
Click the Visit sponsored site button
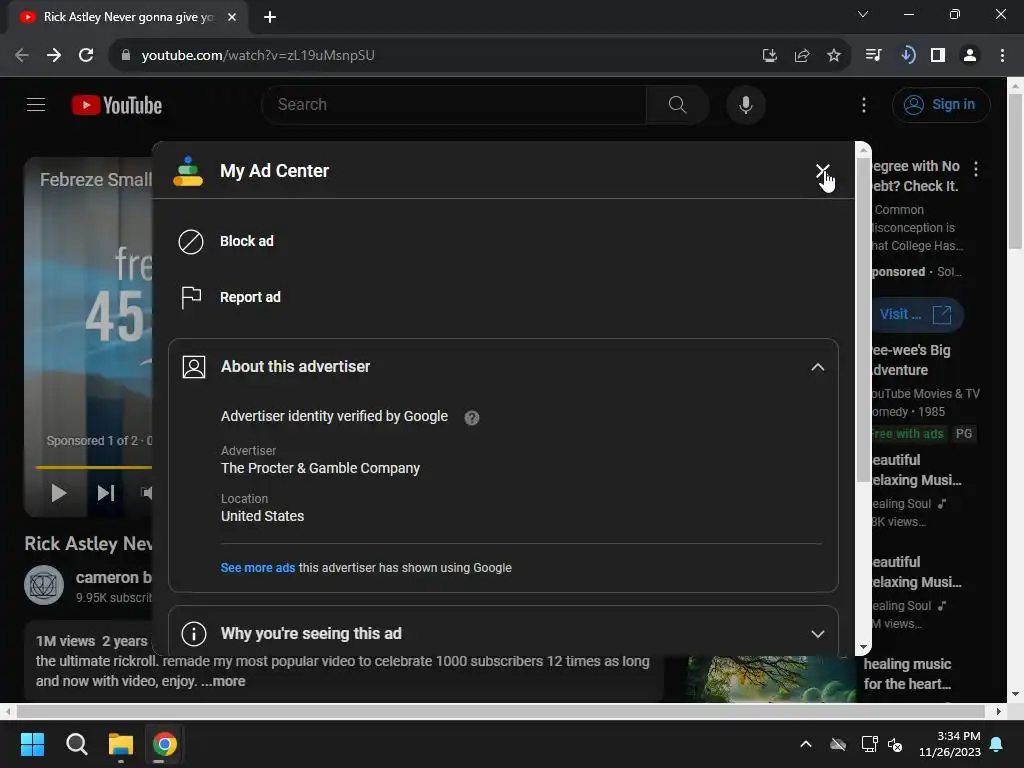click(x=918, y=315)
